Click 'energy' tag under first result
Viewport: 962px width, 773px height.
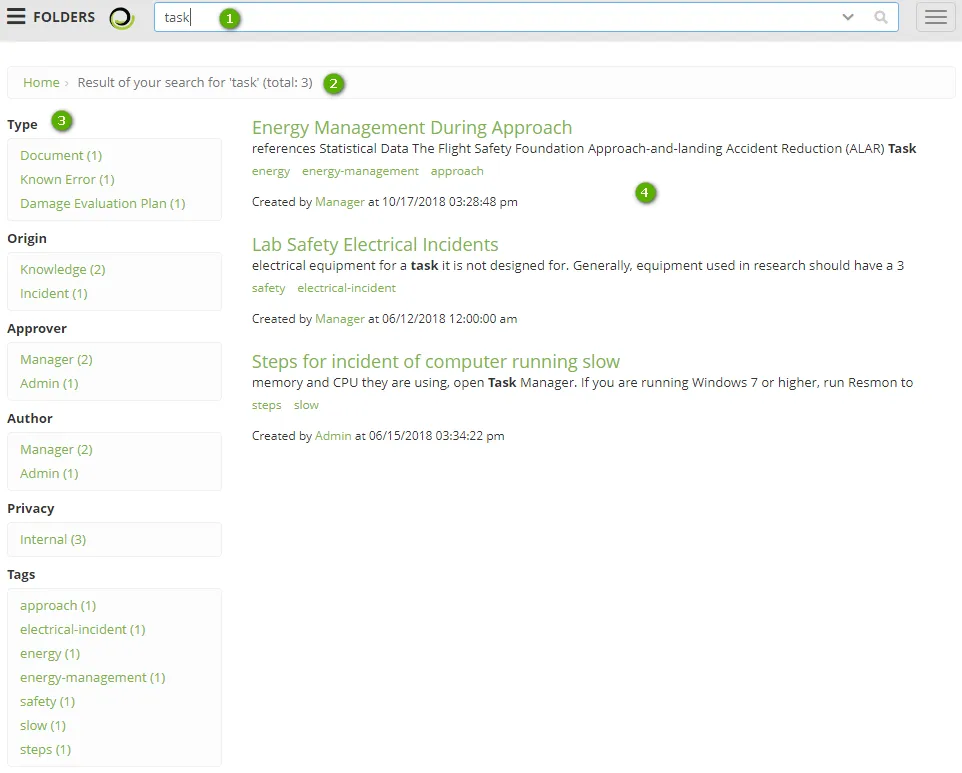tap(271, 171)
